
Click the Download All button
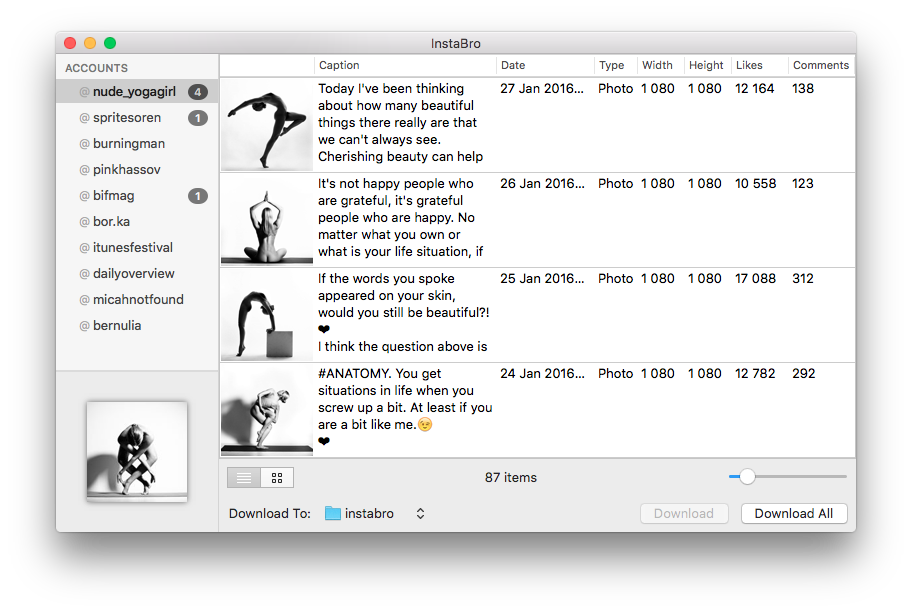(x=794, y=513)
